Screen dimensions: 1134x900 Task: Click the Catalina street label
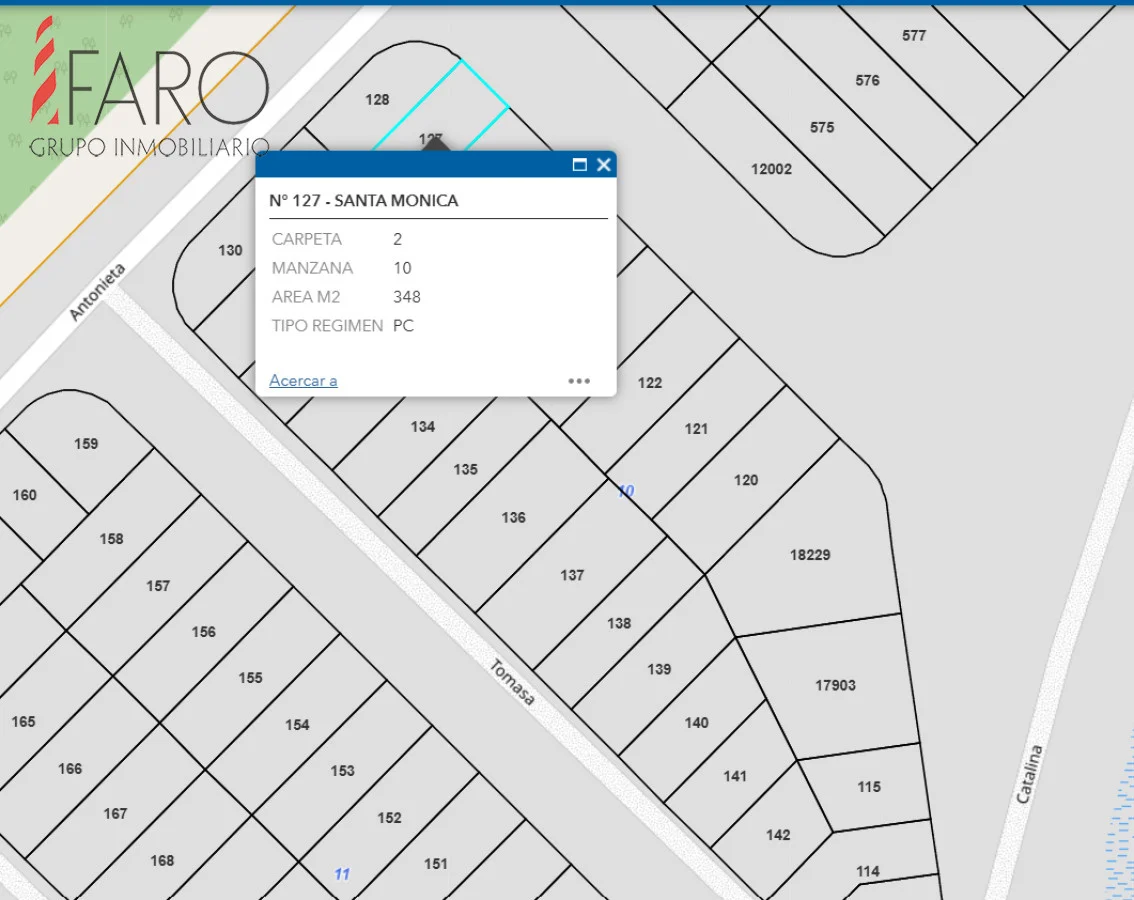pos(1029,773)
